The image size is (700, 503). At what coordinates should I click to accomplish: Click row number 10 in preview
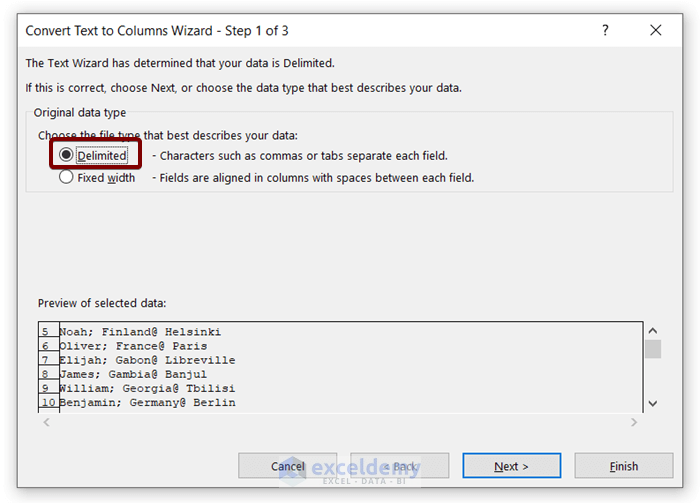(49, 403)
